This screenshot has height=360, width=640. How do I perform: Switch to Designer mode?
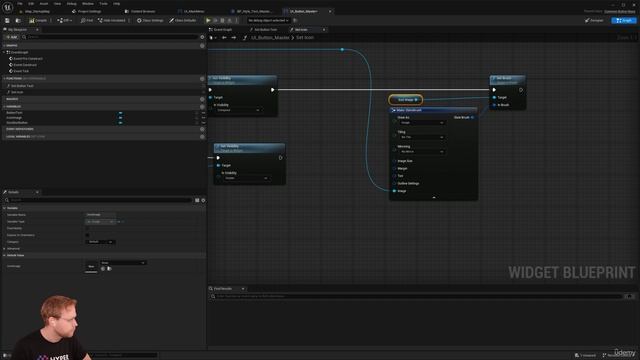point(594,20)
